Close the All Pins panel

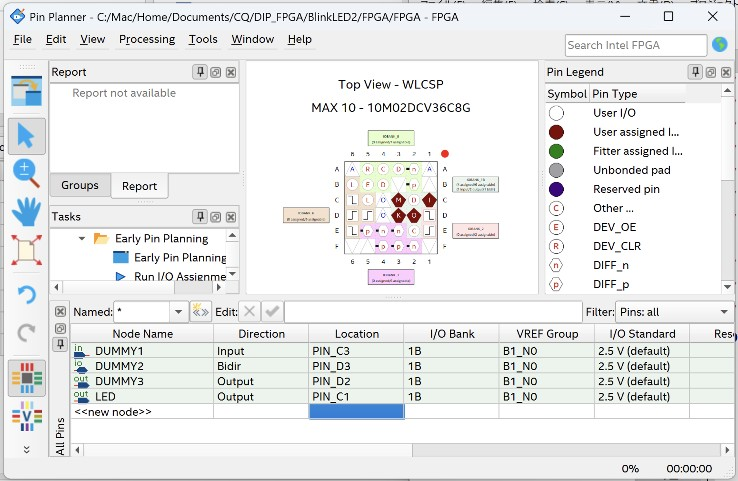[60, 312]
